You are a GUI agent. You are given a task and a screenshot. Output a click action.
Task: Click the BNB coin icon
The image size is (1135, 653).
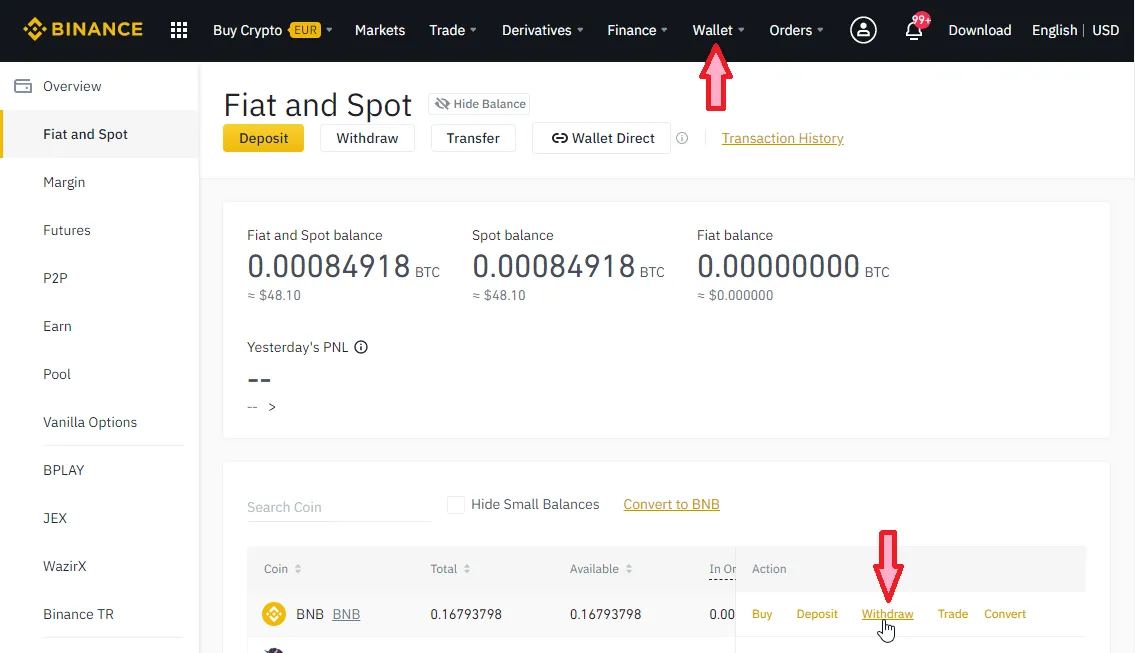[x=274, y=614]
